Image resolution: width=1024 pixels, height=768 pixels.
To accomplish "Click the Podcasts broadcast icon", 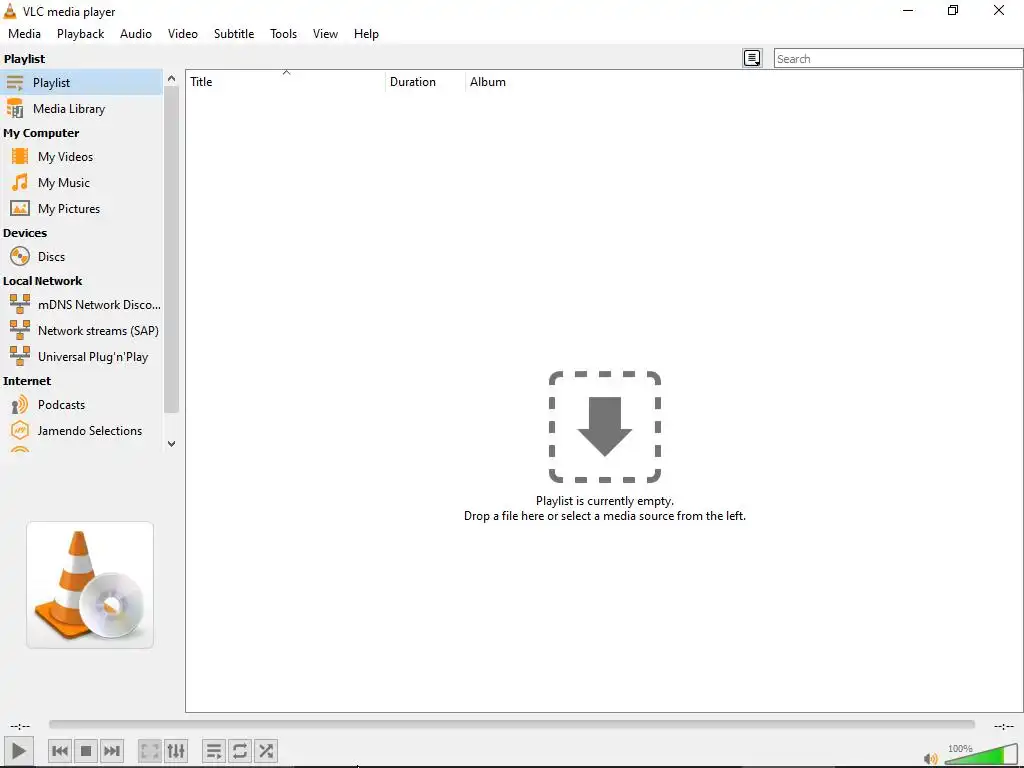I will 20,405.
